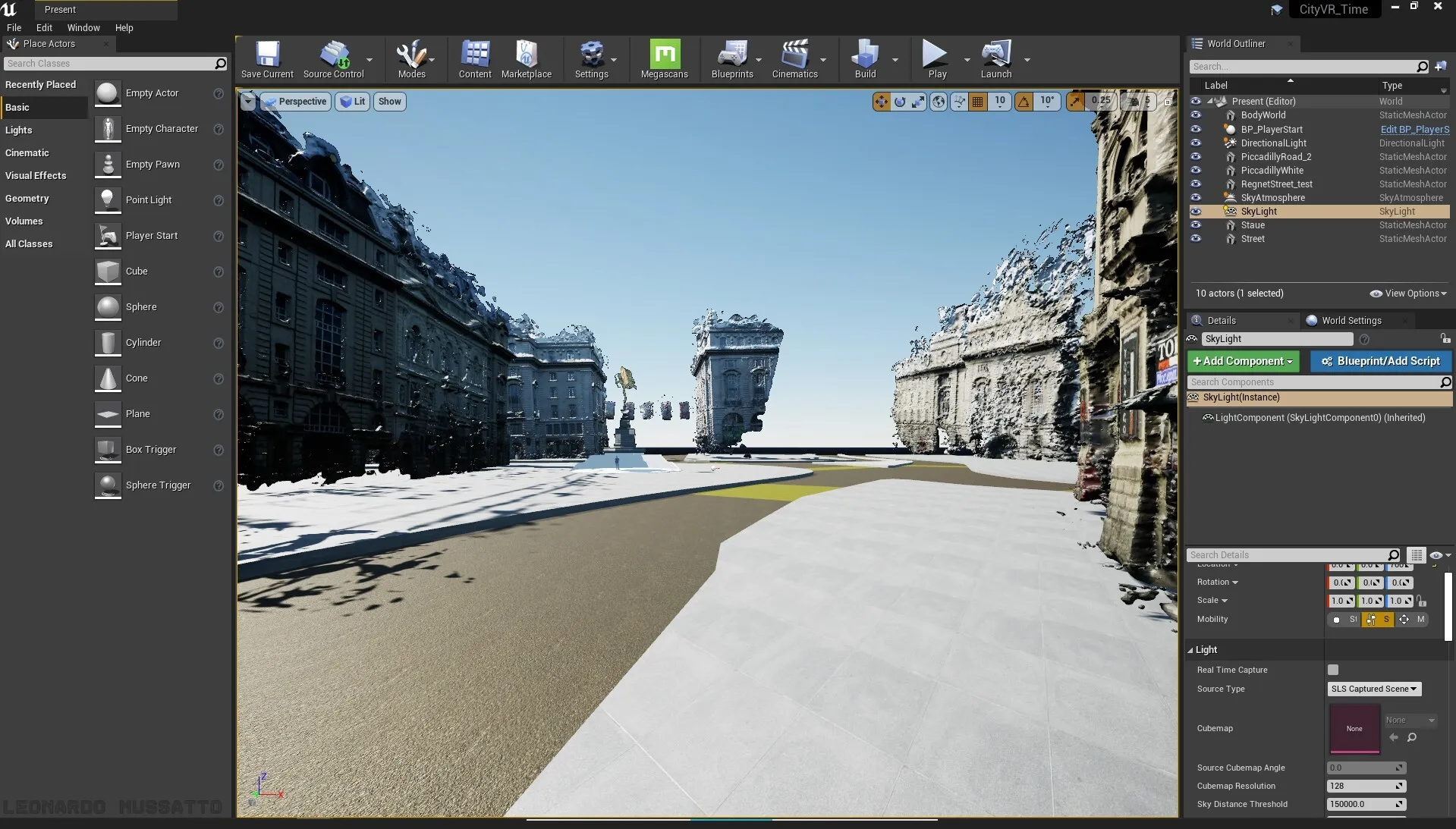The width and height of the screenshot is (1456, 829).
Task: Switch to the World Settings tab
Action: click(x=1351, y=320)
